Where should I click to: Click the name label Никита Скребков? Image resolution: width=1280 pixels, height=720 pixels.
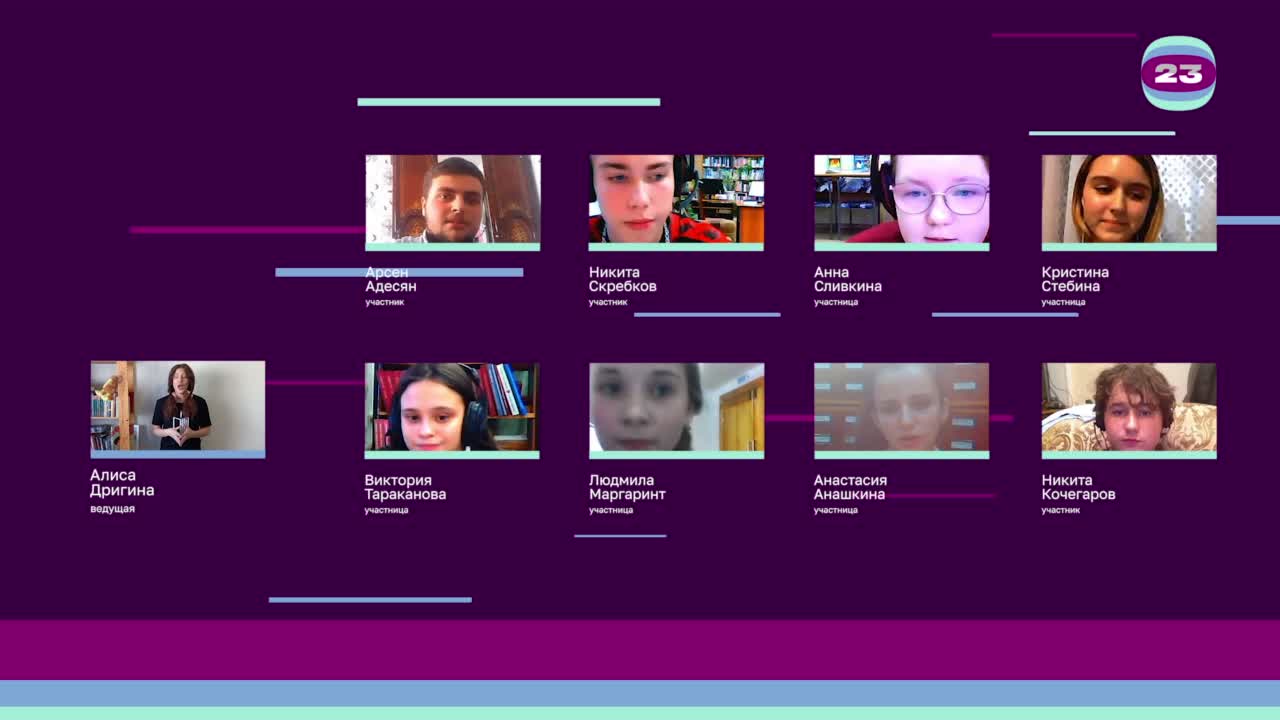coord(622,279)
